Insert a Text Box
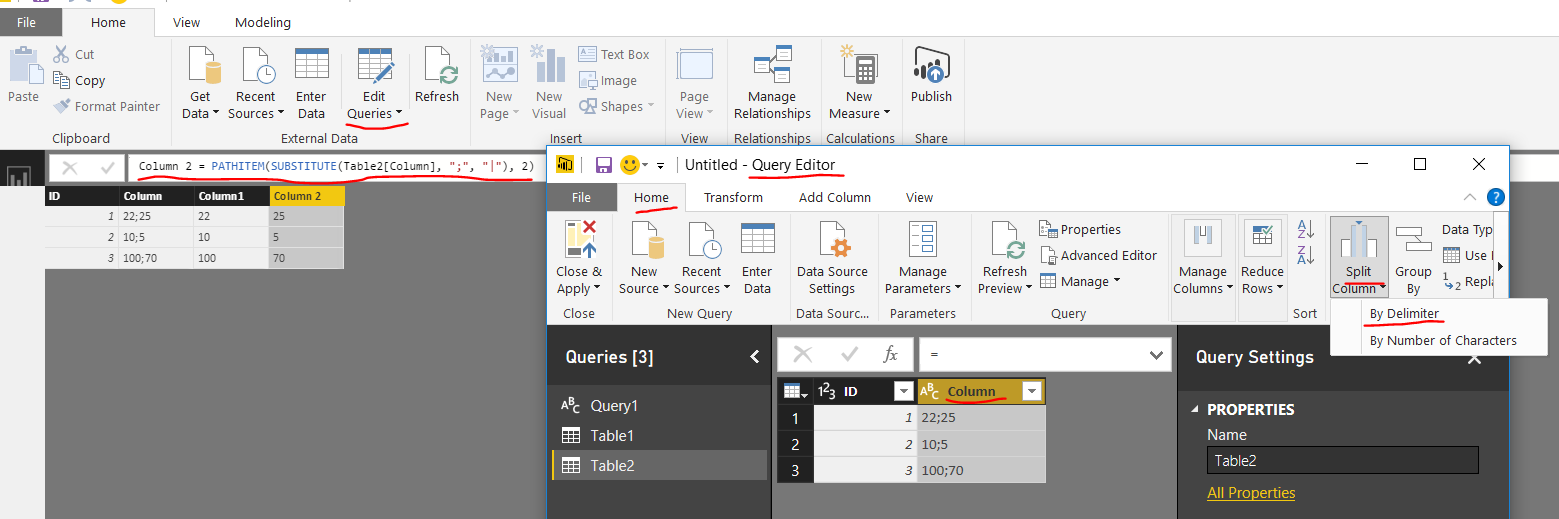This screenshot has height=519, width=1559. coord(614,54)
